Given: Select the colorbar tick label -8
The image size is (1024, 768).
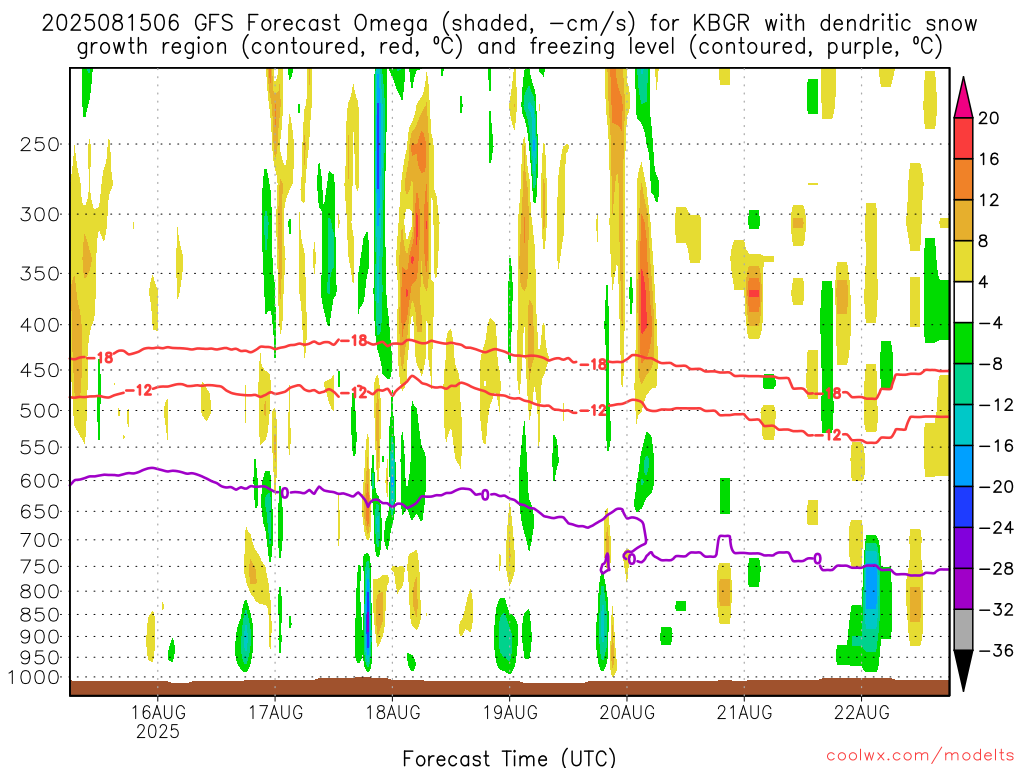Looking at the screenshot, I should 990,364.
